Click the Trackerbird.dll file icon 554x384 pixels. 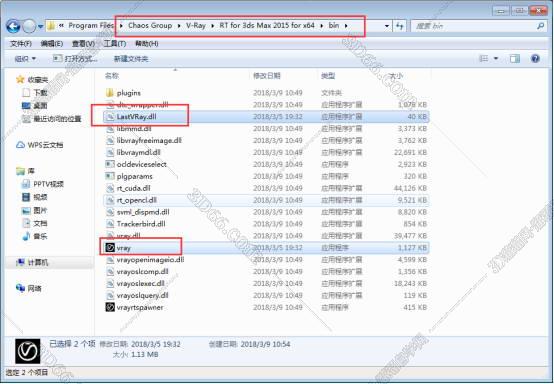[110, 224]
